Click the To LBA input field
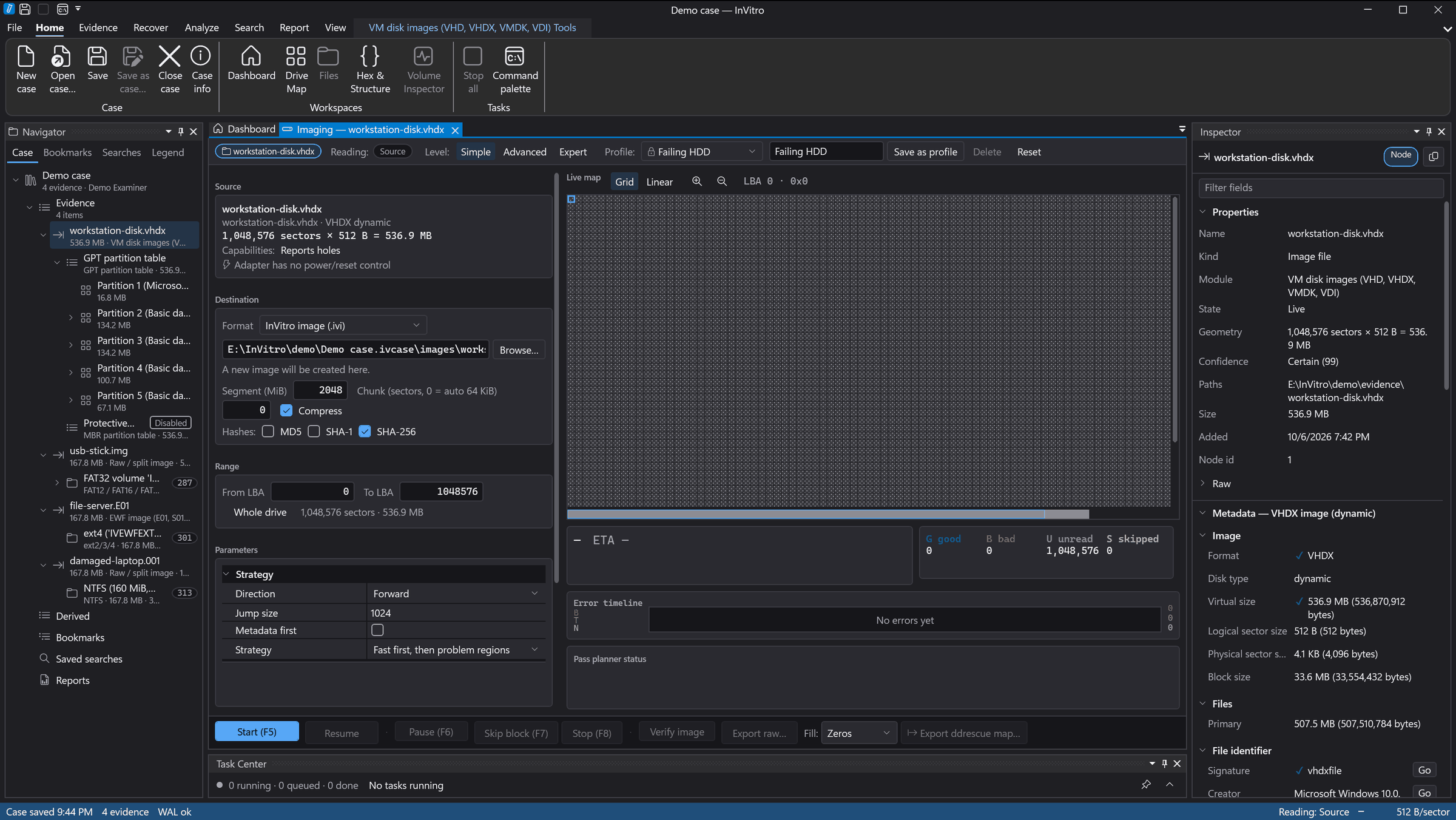 442,492
